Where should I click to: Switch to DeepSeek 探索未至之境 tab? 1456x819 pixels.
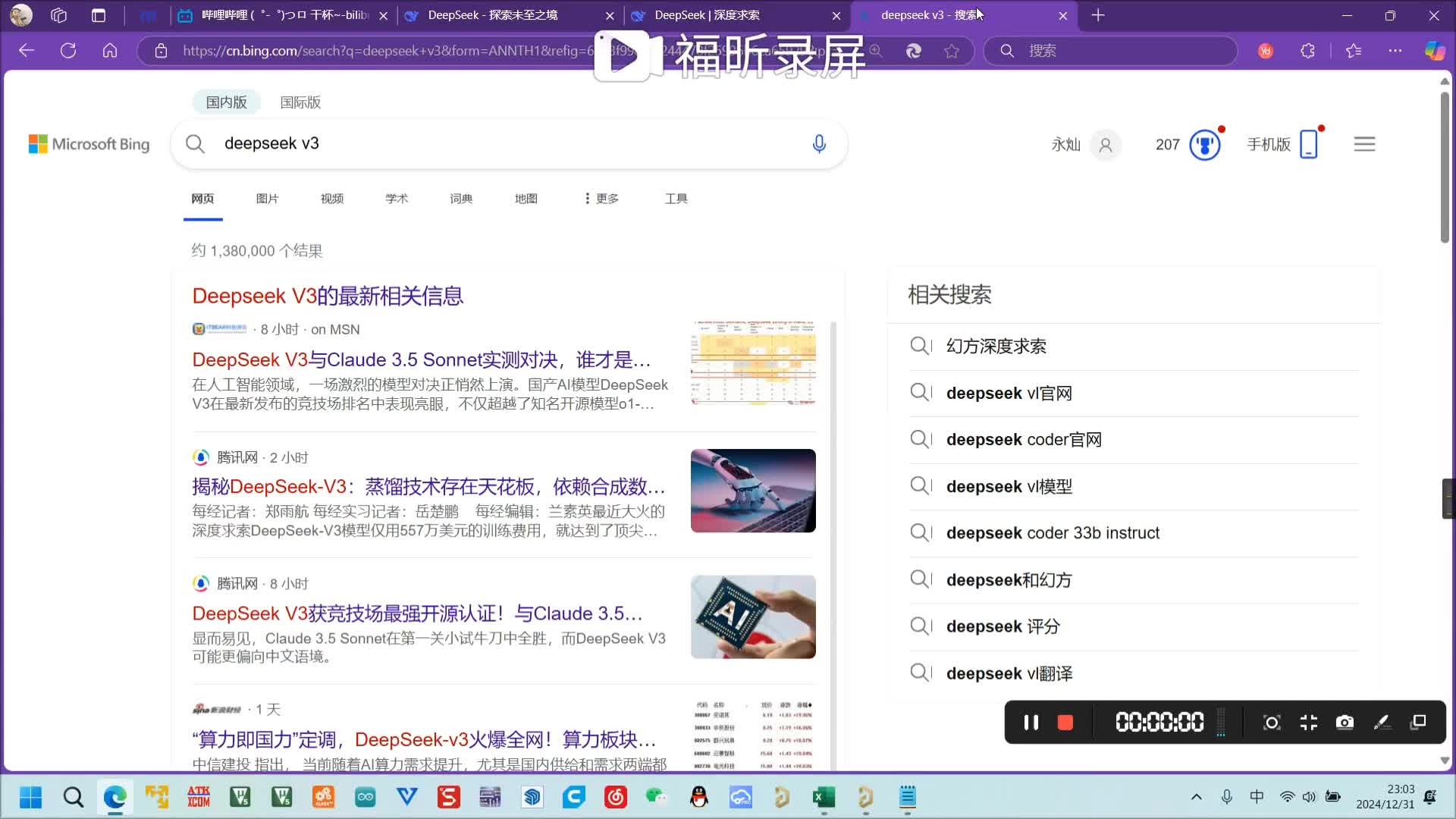click(x=508, y=15)
